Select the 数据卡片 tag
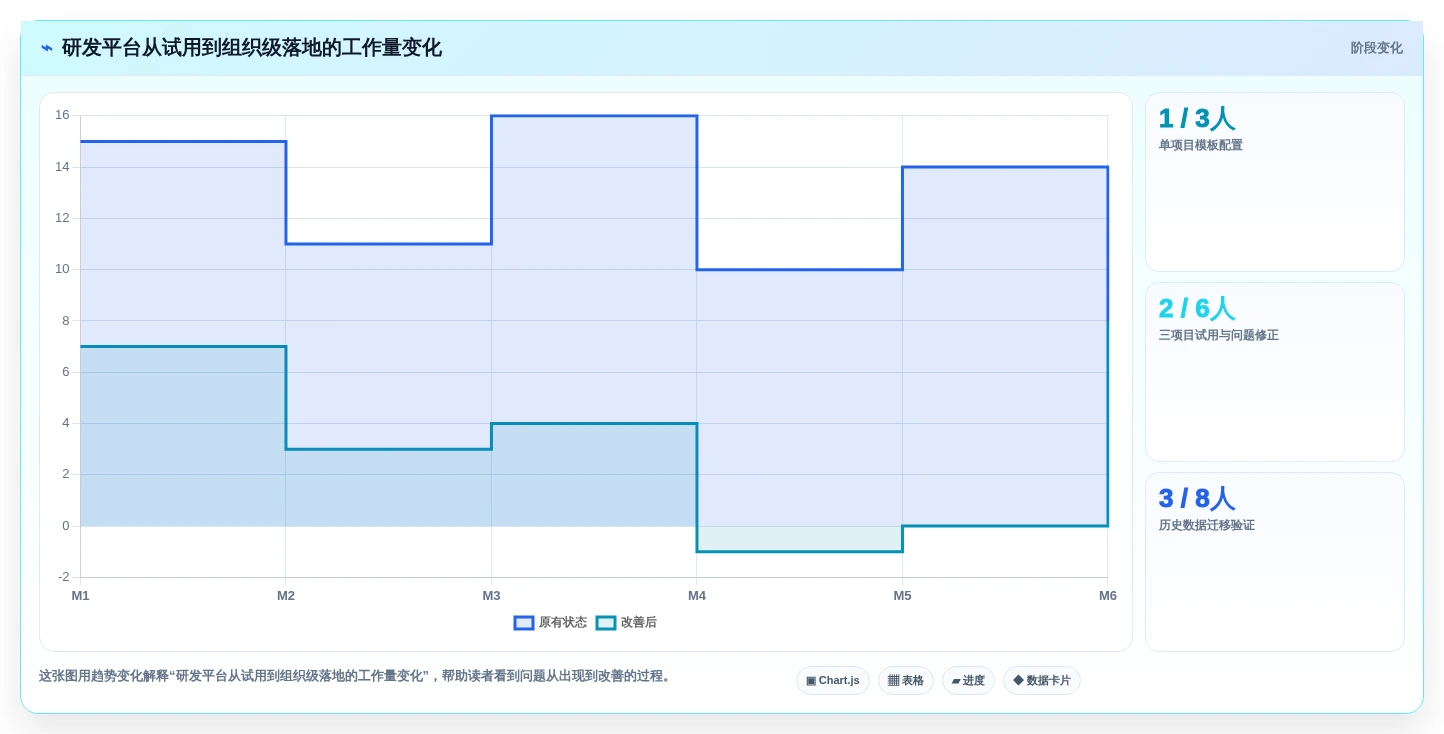This screenshot has width=1444, height=734. 1042,681
